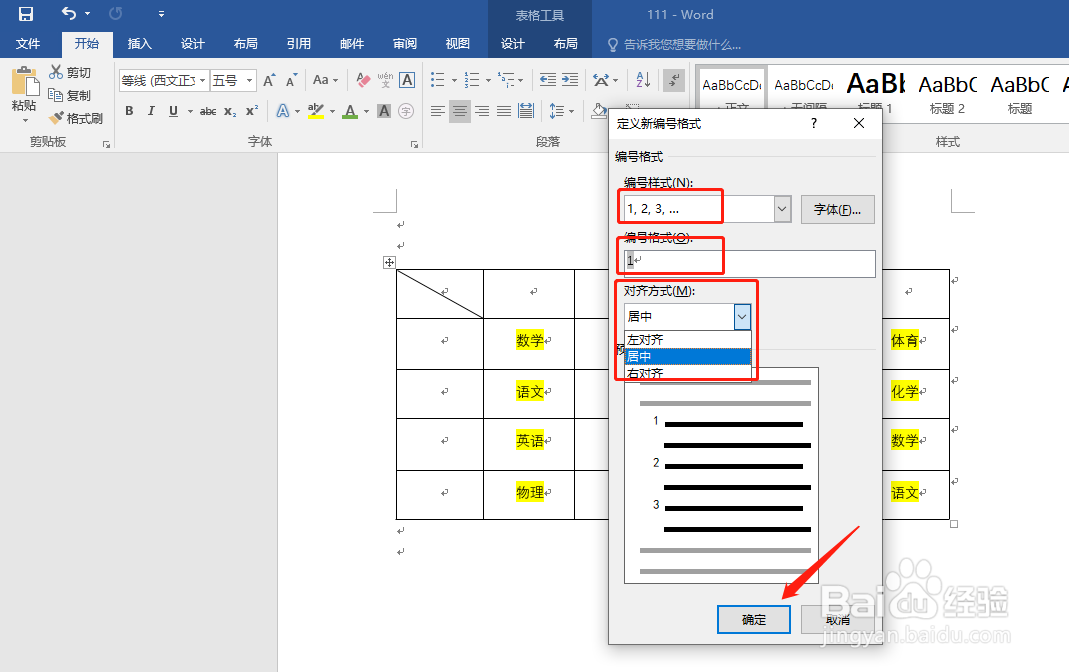Toggle Subscript formatting
This screenshot has width=1069, height=672.
230,110
